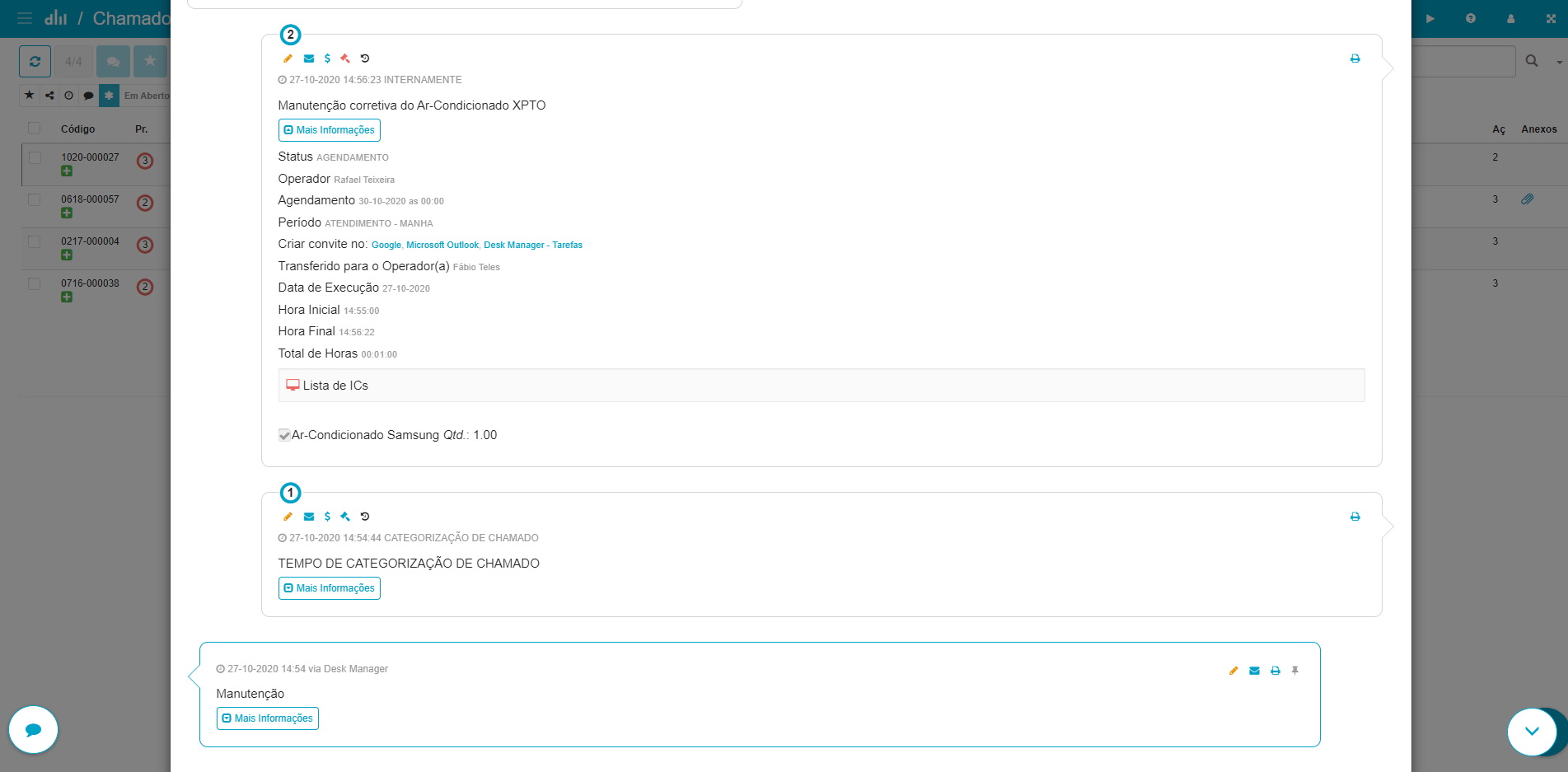Click the Chamado breadcrumb title
Viewport: 1568px width, 772px height.
point(131,18)
